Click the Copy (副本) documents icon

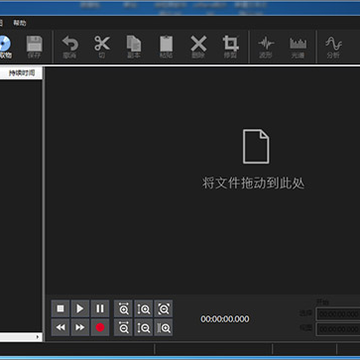[x=134, y=44]
